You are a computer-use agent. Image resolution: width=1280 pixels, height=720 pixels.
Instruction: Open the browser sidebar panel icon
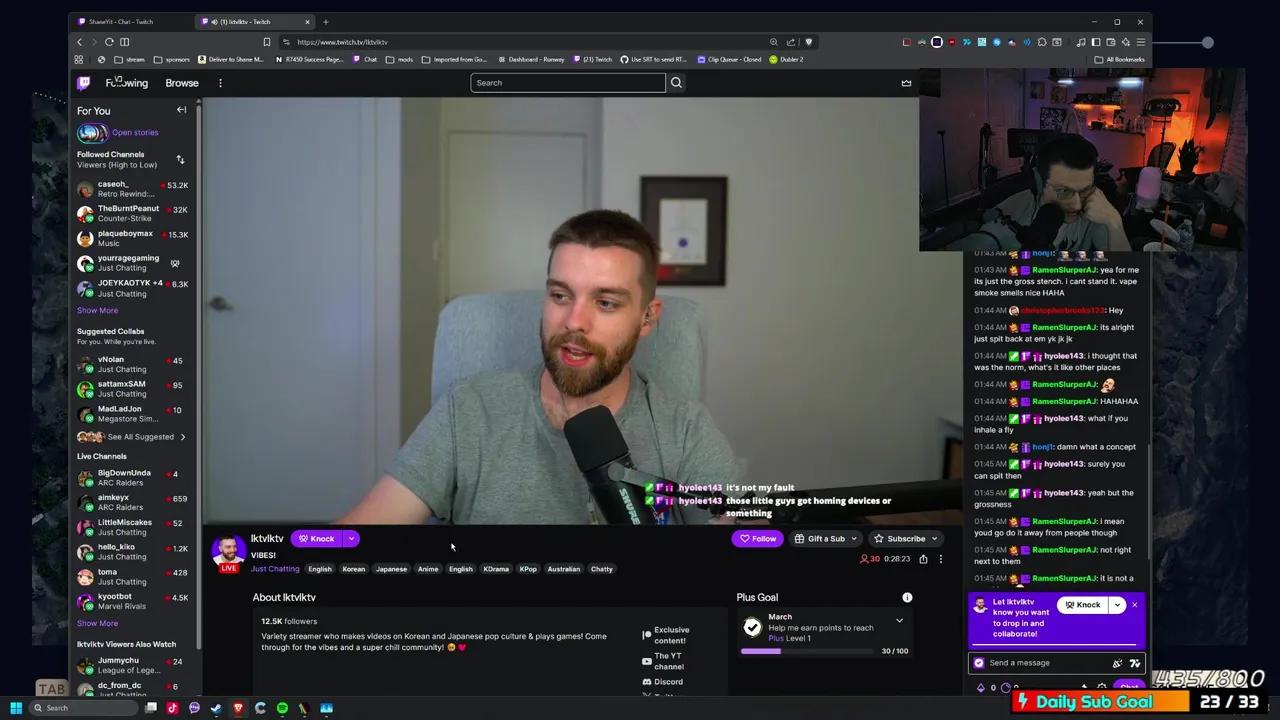pyautogui.click(x=1096, y=42)
